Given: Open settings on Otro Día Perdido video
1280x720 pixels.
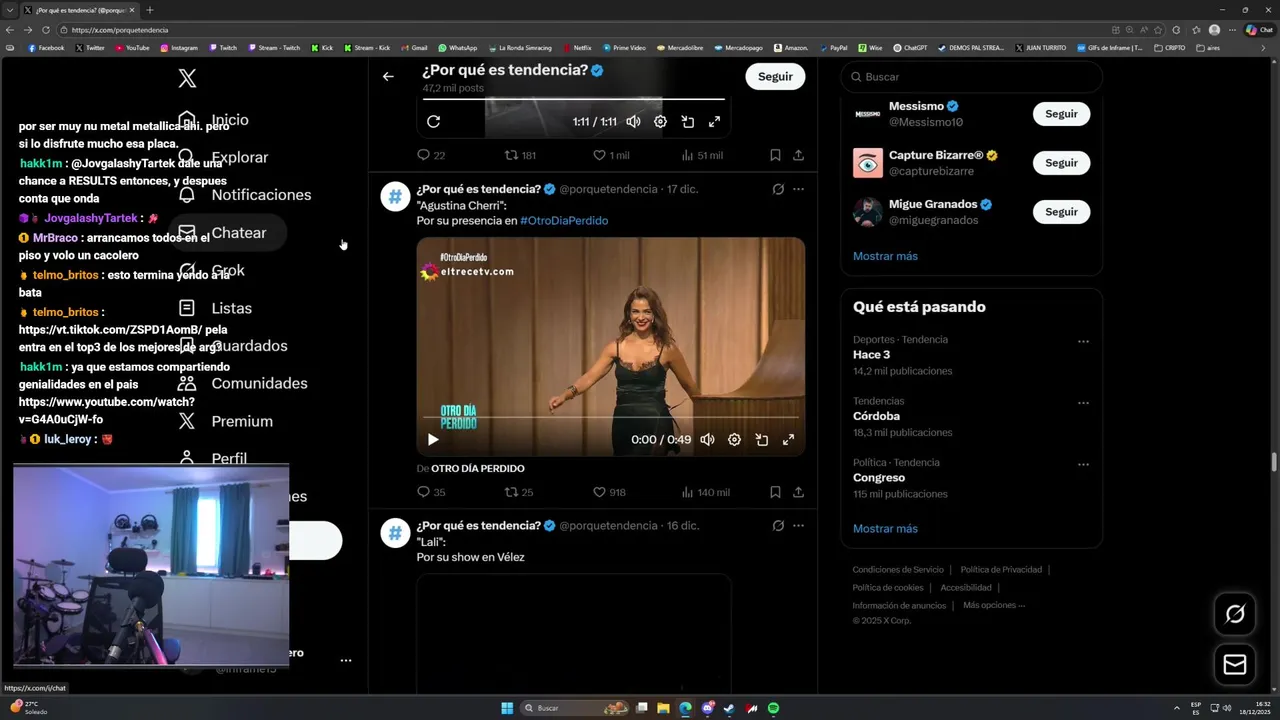Looking at the screenshot, I should point(734,439).
